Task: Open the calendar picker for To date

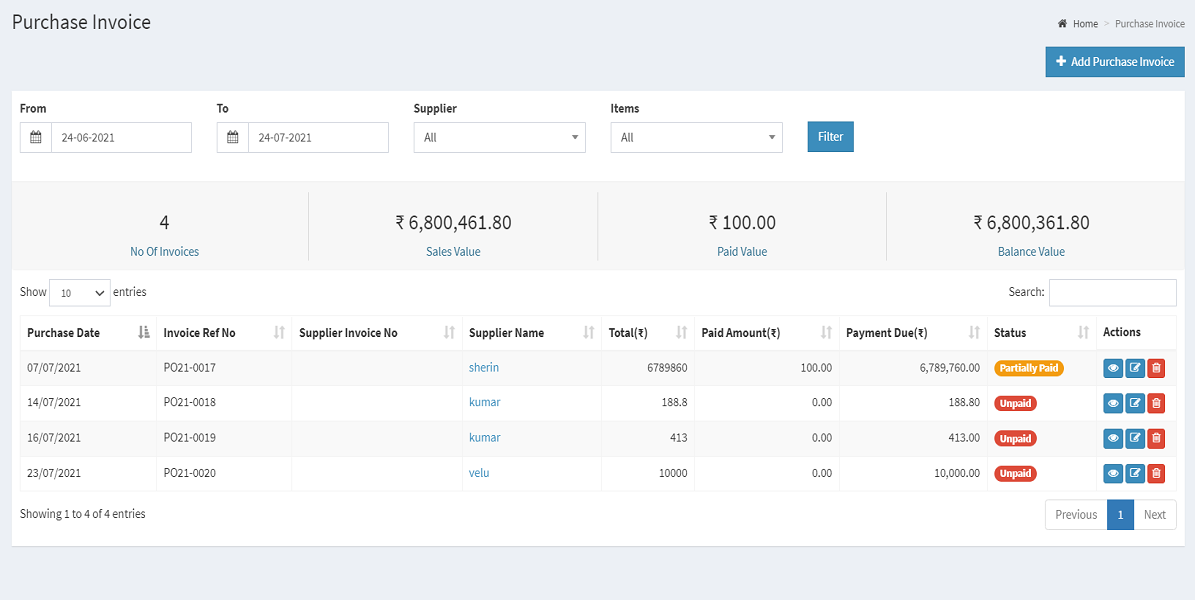Action: pyautogui.click(x=232, y=137)
